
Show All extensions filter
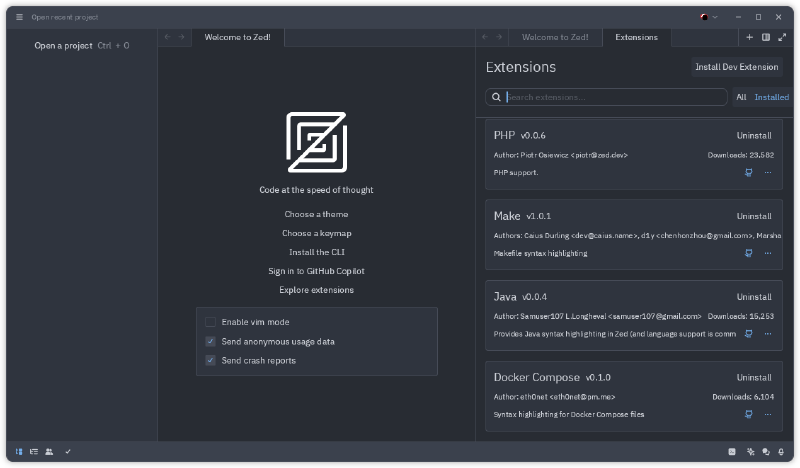741,97
